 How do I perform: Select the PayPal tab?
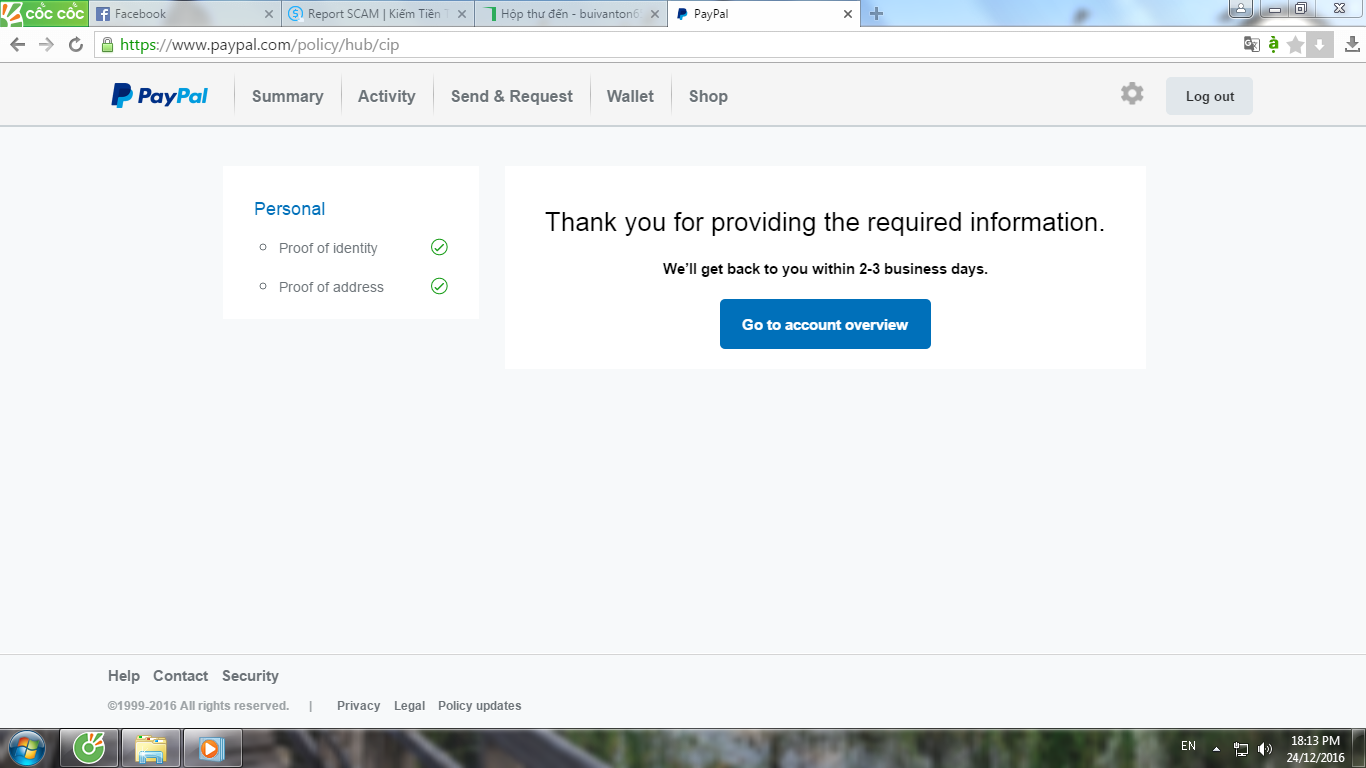click(763, 14)
